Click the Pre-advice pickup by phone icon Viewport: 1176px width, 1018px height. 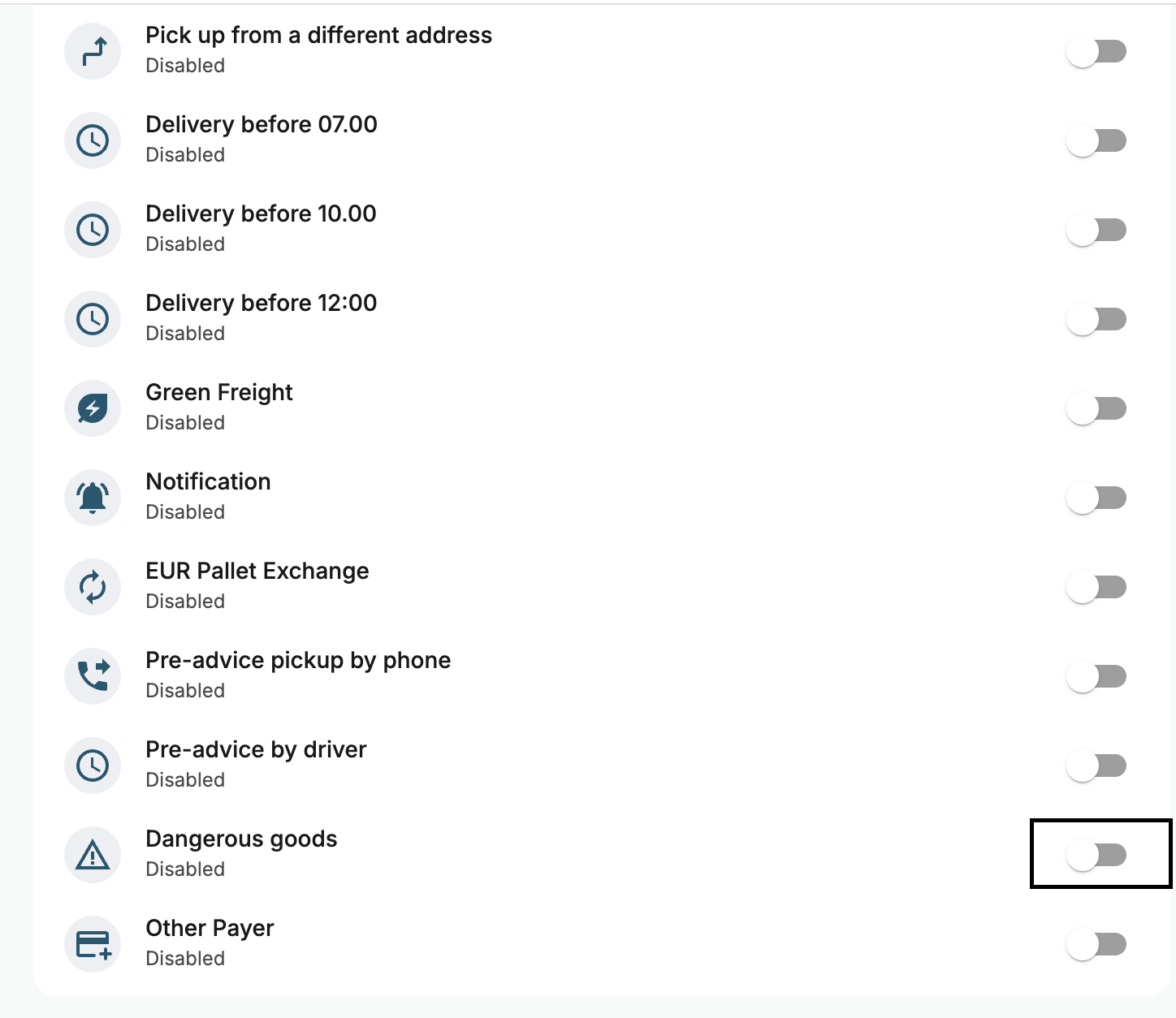(x=93, y=676)
